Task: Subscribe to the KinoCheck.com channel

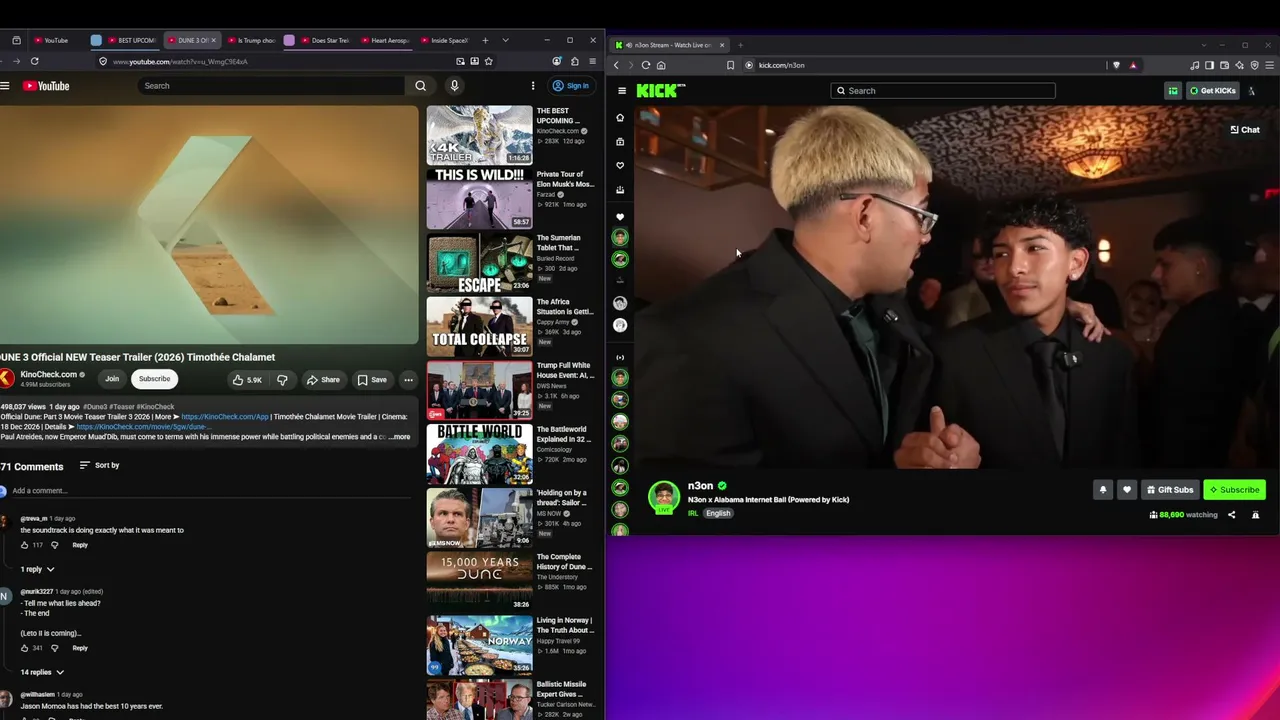Action: [154, 379]
